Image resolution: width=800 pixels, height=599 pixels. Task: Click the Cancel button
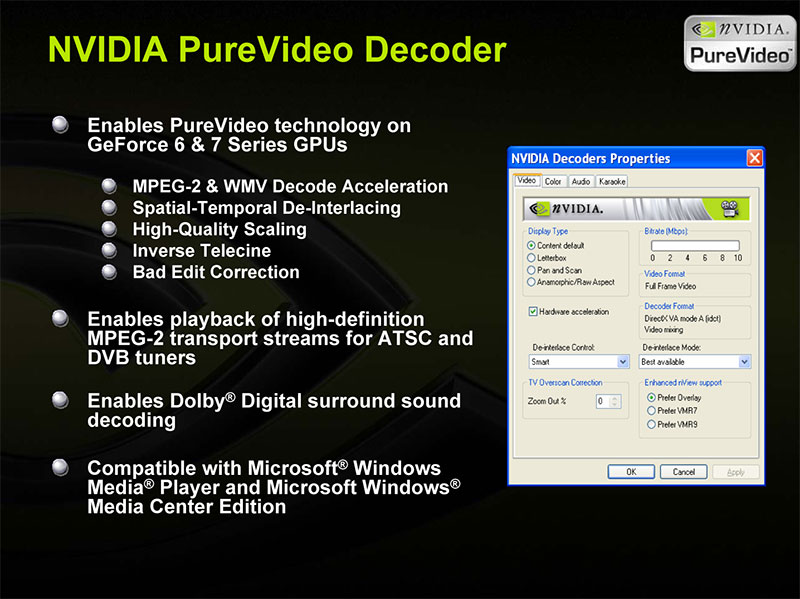684,471
